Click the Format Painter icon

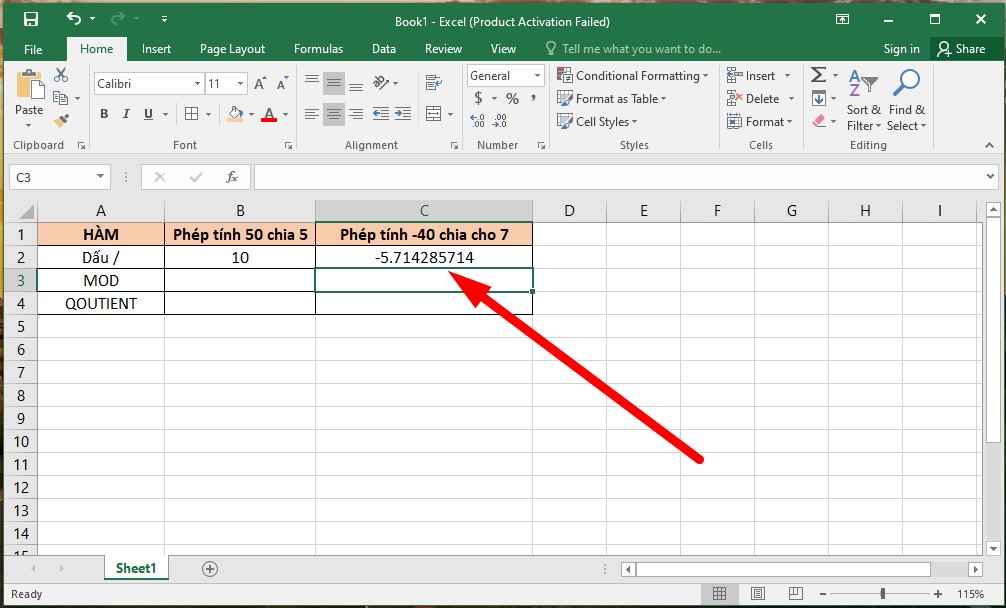pos(60,119)
